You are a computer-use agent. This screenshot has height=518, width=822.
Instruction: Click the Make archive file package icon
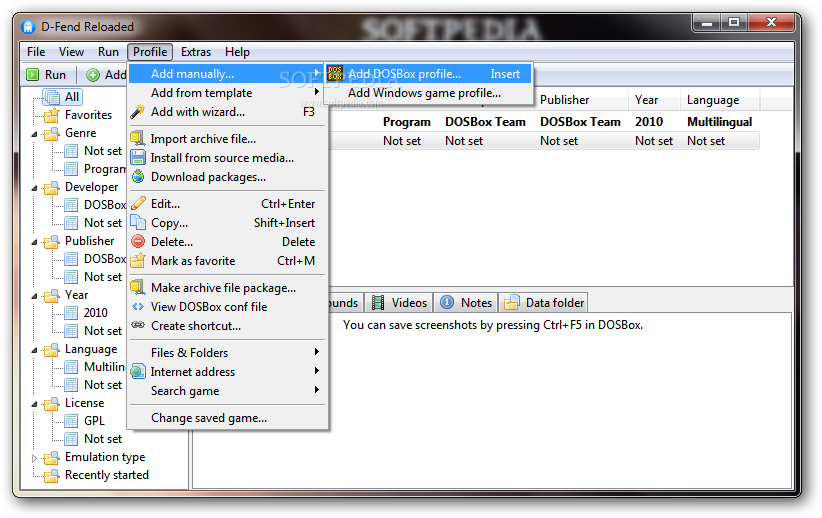pos(138,287)
